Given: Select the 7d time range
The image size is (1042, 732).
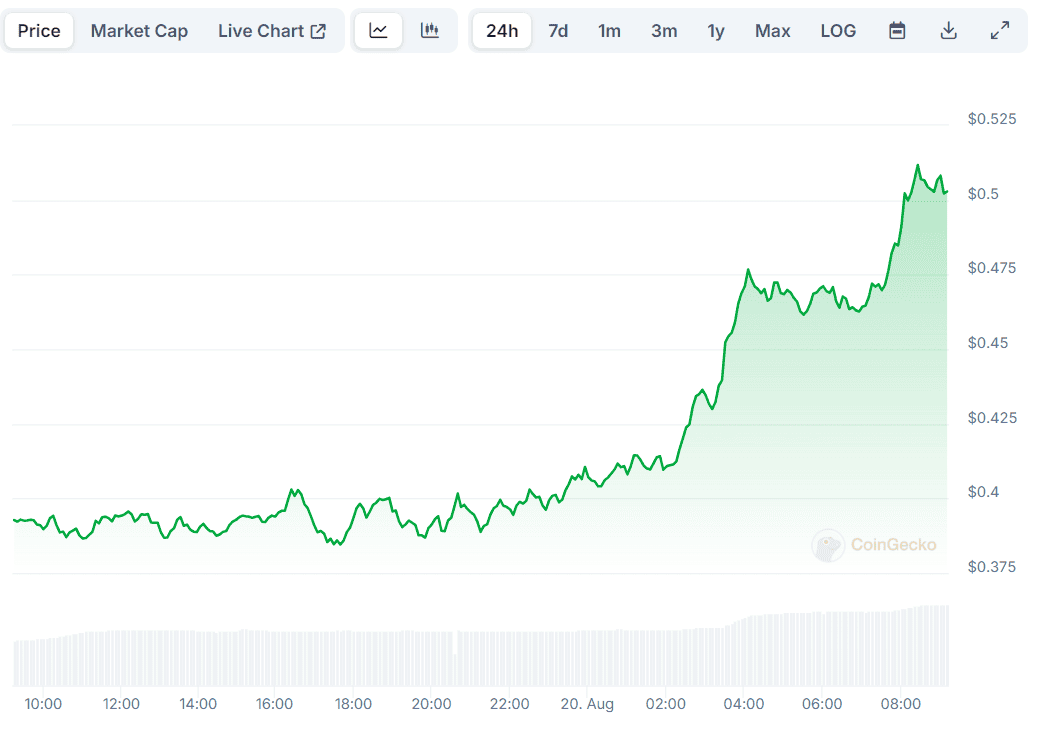Looking at the screenshot, I should pyautogui.click(x=558, y=31).
